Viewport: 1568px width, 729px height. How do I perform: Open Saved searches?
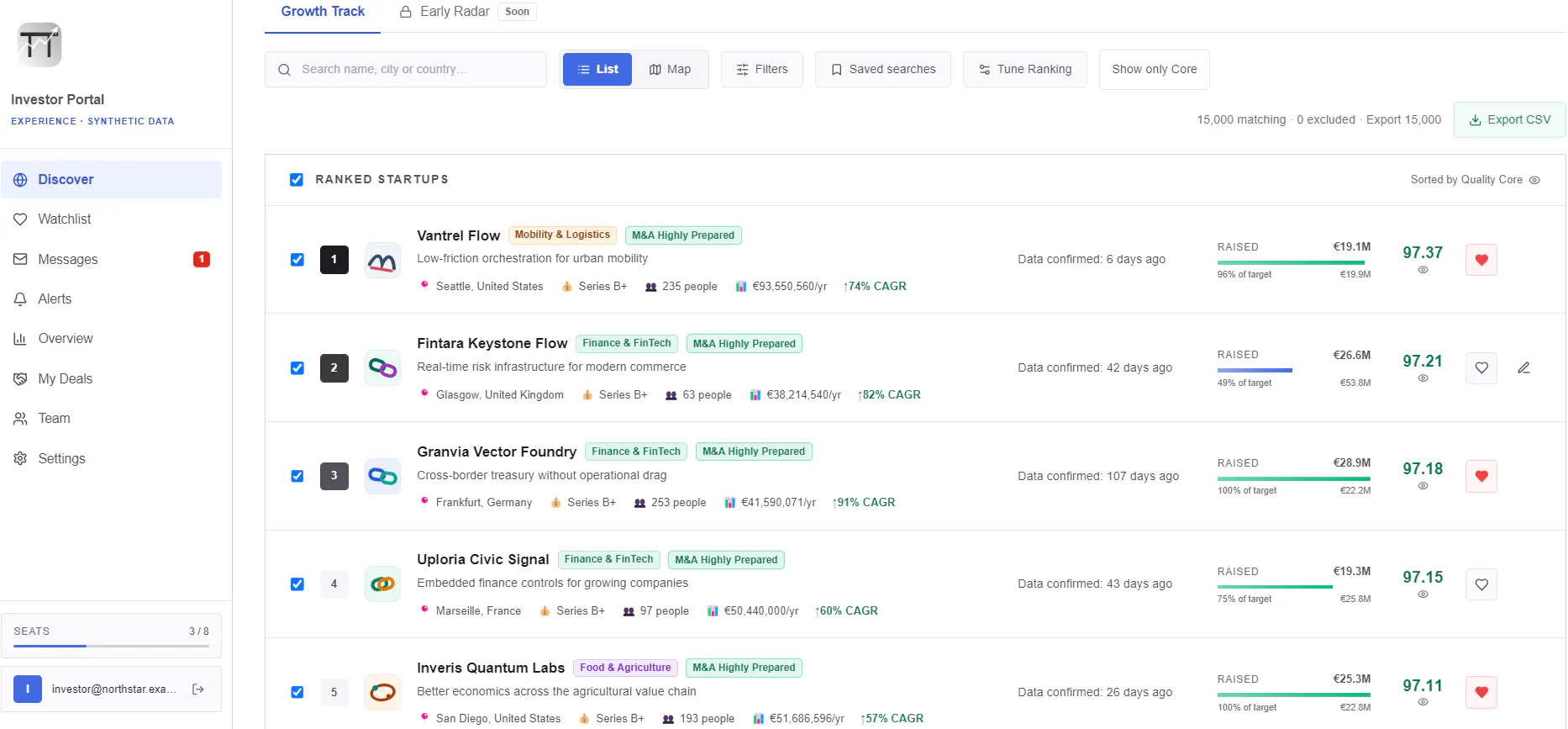[883, 69]
